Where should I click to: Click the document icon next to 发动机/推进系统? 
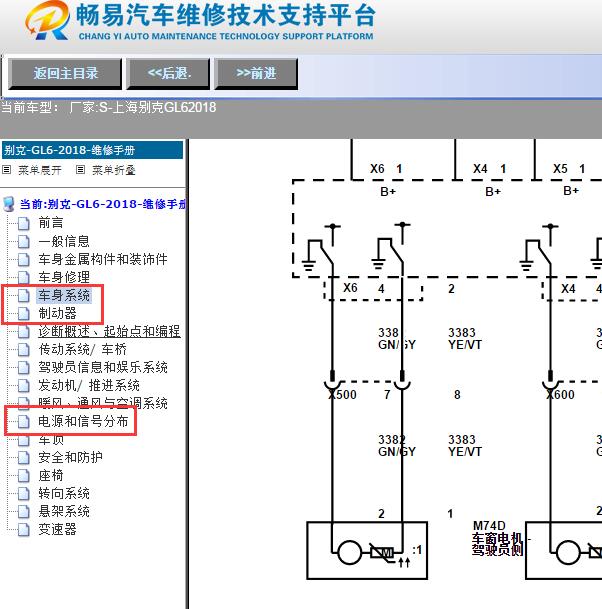24,386
